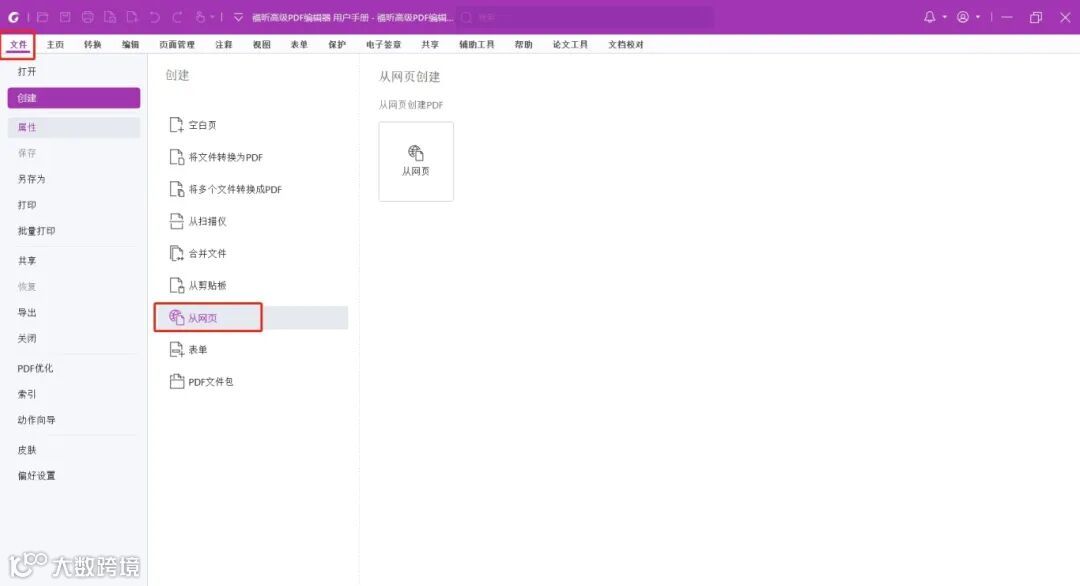The width and height of the screenshot is (1080, 586).
Task: Switch to the 表单 tab
Action: point(299,45)
